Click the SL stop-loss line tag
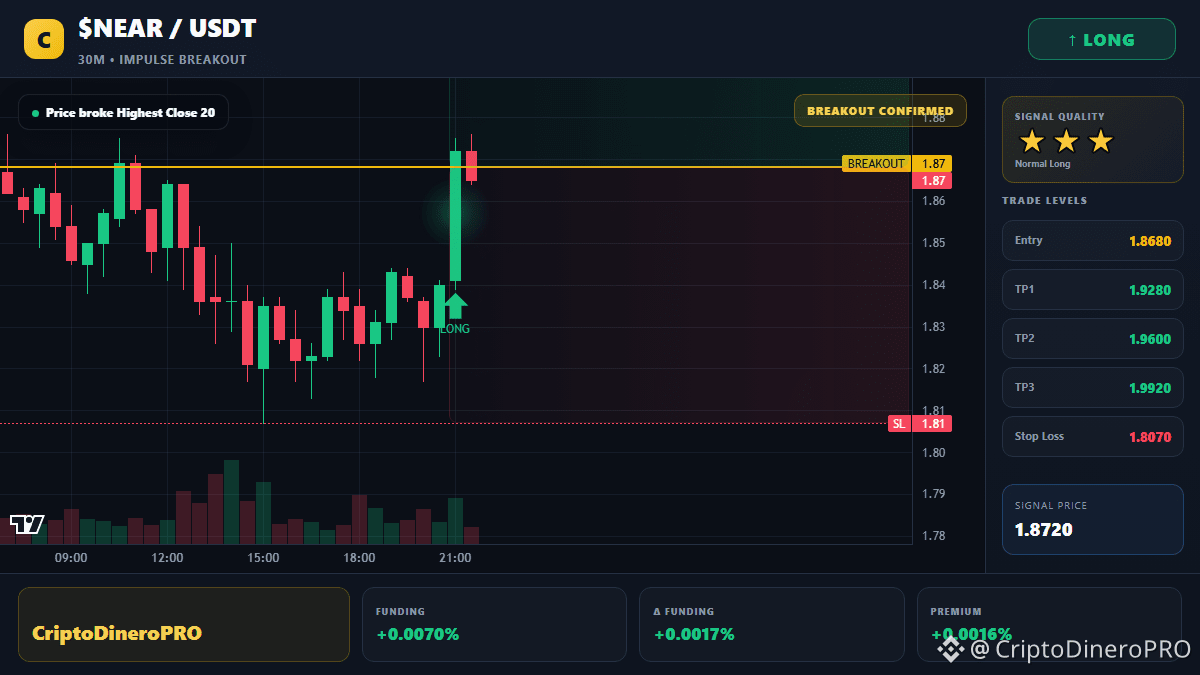Image resolution: width=1200 pixels, height=675 pixels. (x=900, y=424)
